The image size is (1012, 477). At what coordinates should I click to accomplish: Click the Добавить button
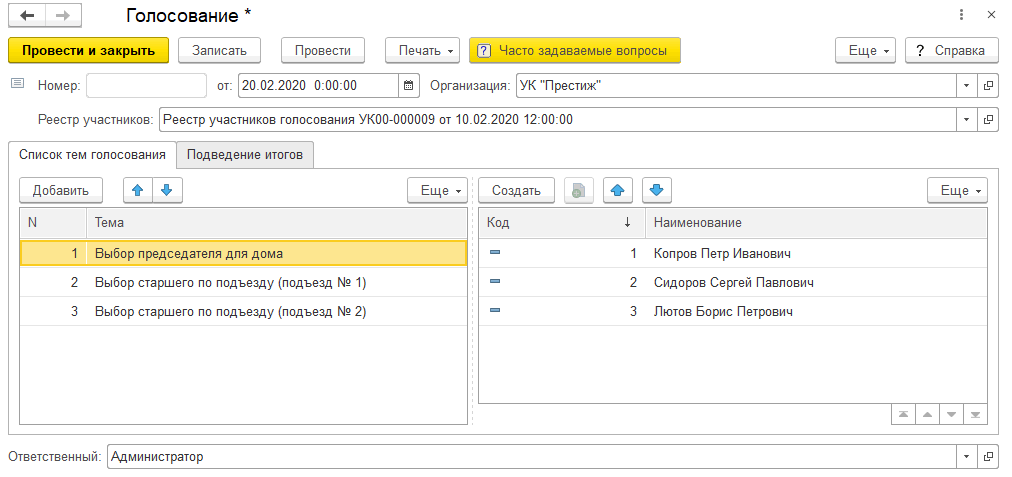(61, 190)
